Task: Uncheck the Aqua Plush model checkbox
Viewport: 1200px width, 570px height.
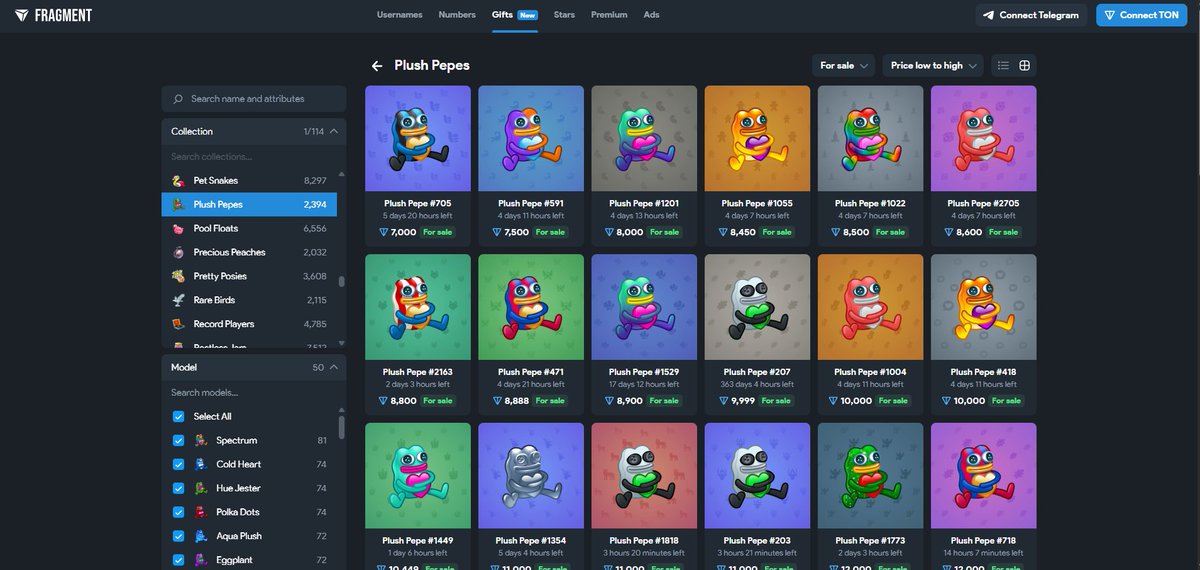Action: click(179, 537)
